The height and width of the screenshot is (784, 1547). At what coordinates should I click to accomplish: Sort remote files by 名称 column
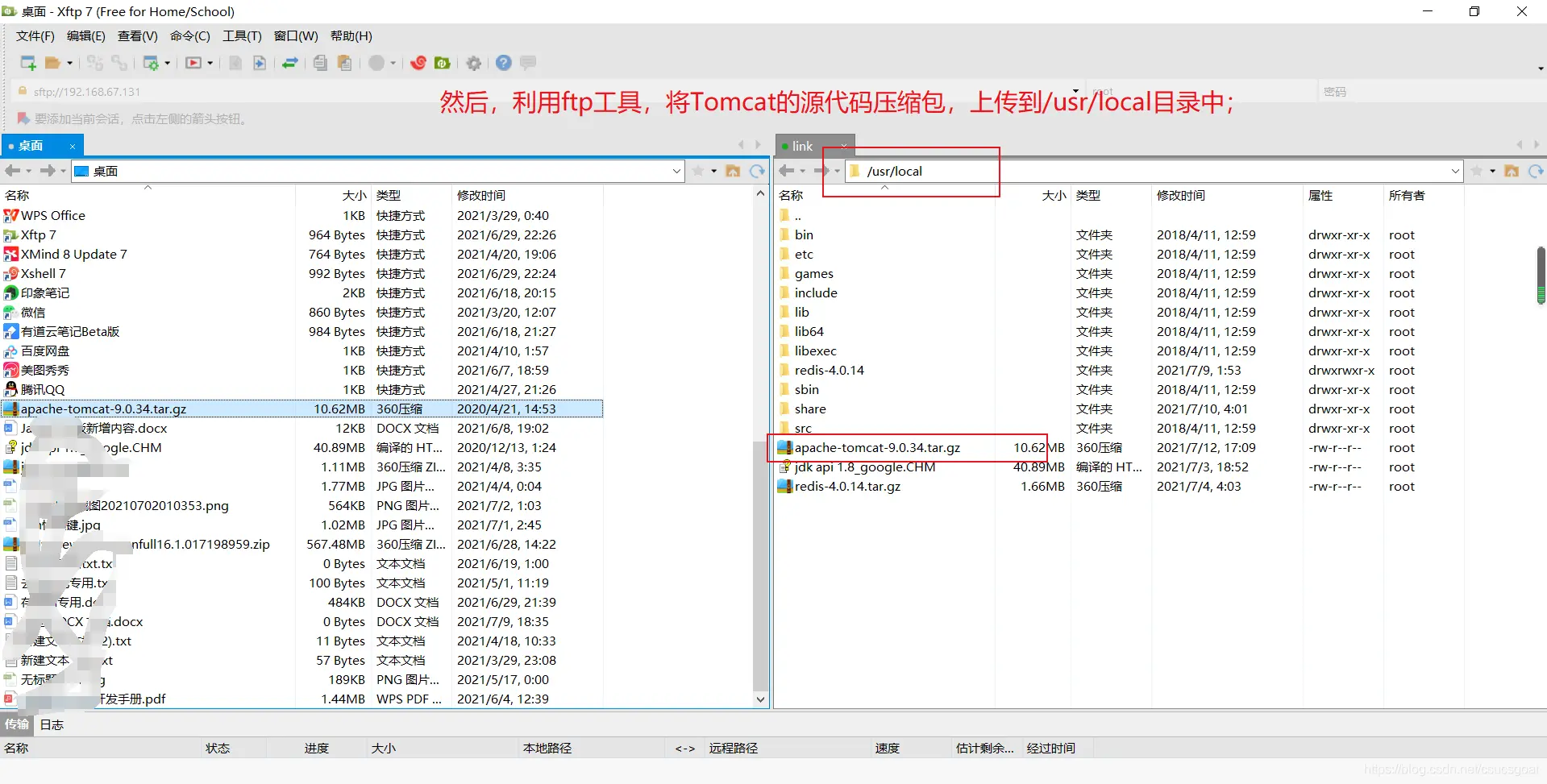pos(884,196)
